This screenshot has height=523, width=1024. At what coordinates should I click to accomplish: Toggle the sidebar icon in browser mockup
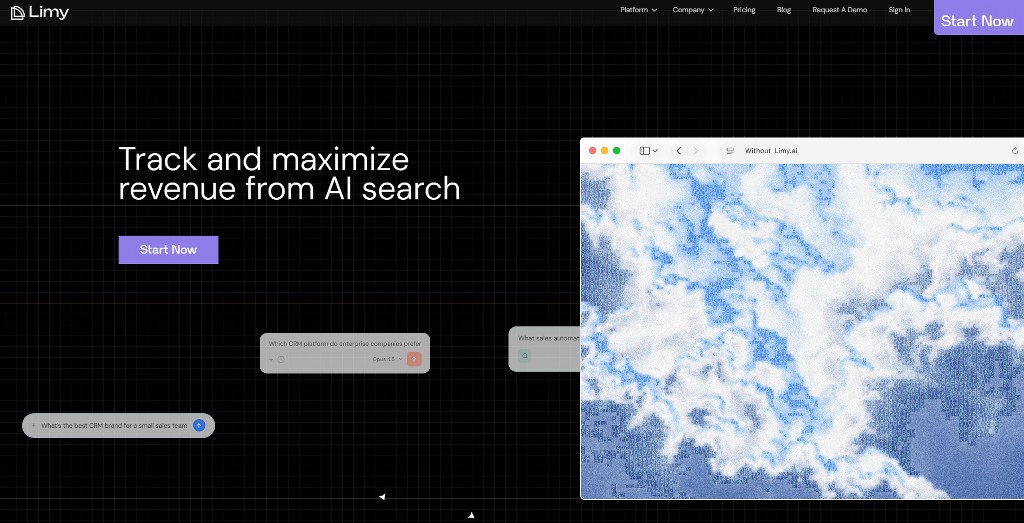(x=645, y=151)
